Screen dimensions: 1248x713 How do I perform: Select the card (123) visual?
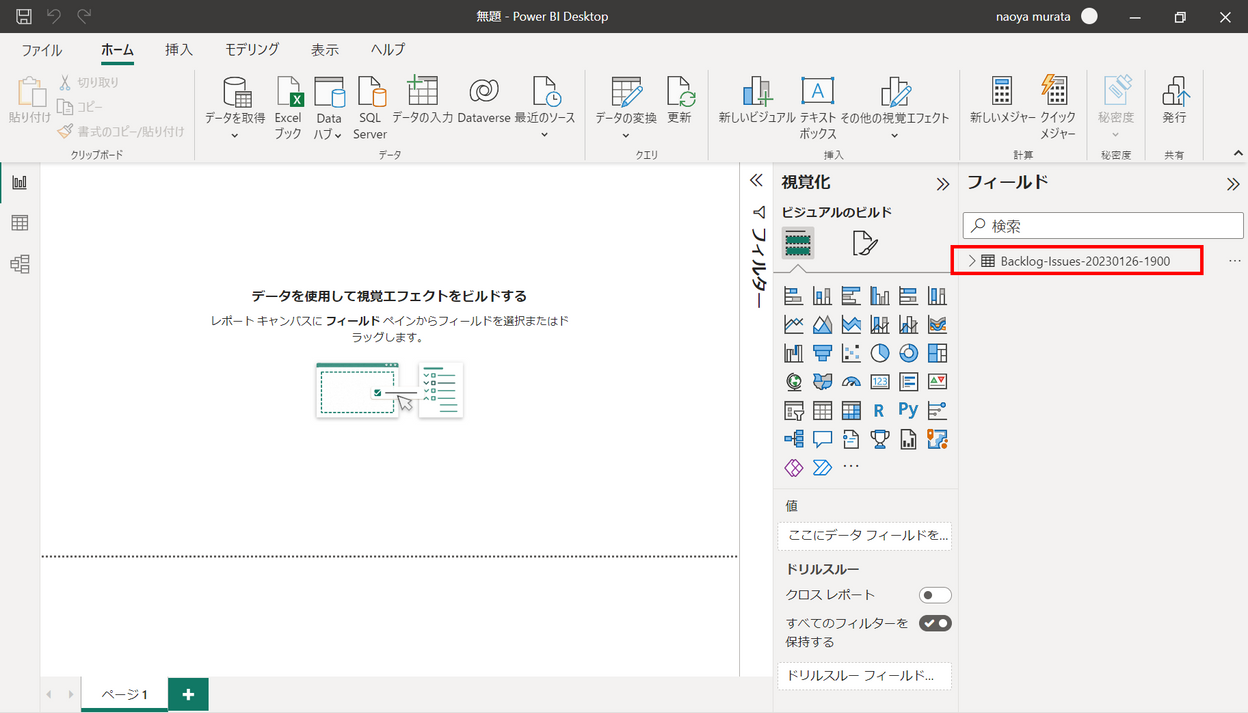(x=880, y=381)
